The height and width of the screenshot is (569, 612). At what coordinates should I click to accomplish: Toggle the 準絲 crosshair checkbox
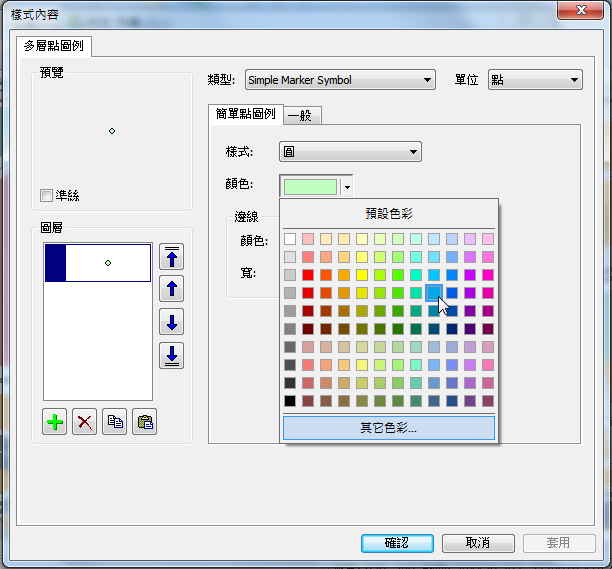coord(46,195)
